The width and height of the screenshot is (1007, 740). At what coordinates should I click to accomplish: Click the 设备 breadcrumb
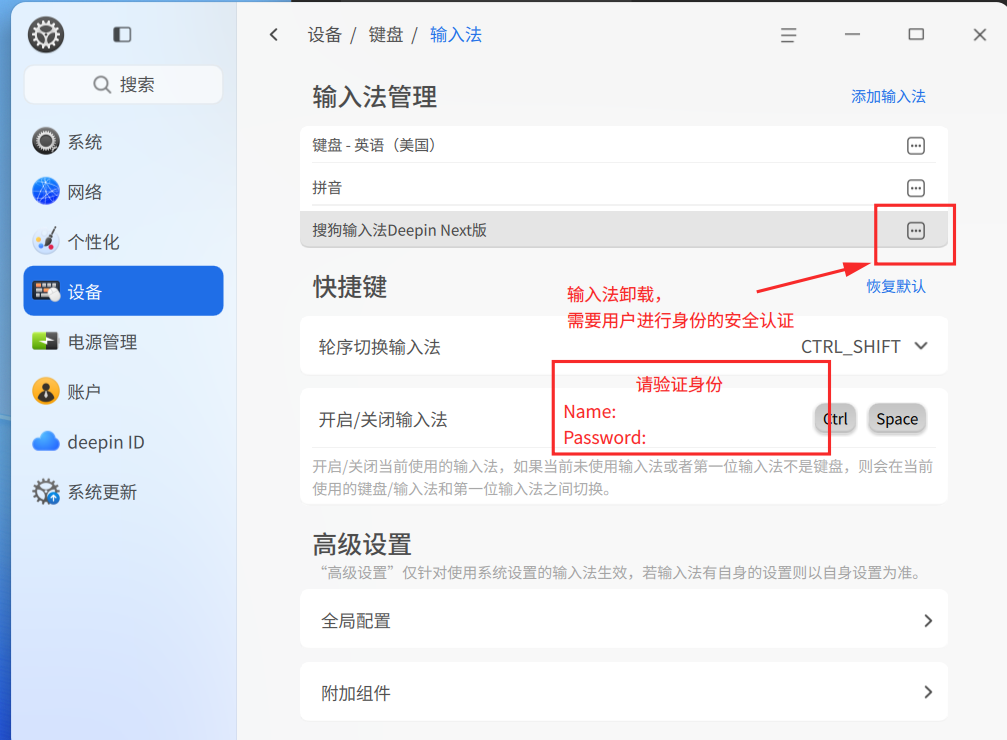324,35
